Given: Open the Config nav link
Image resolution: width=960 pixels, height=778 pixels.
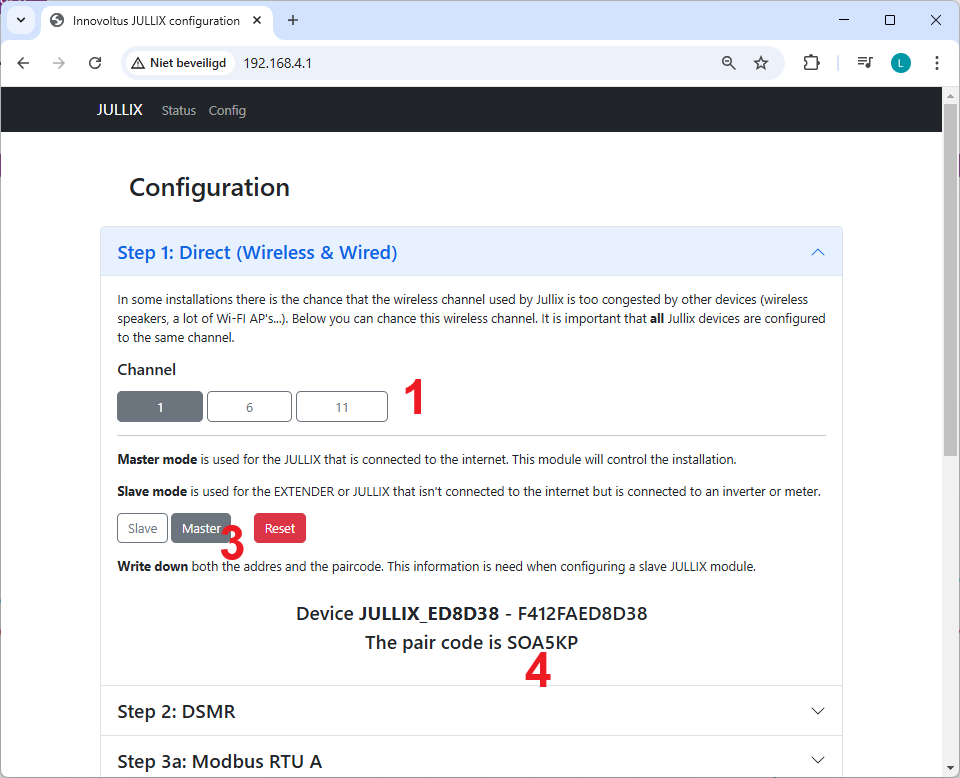Looking at the screenshot, I should (227, 110).
